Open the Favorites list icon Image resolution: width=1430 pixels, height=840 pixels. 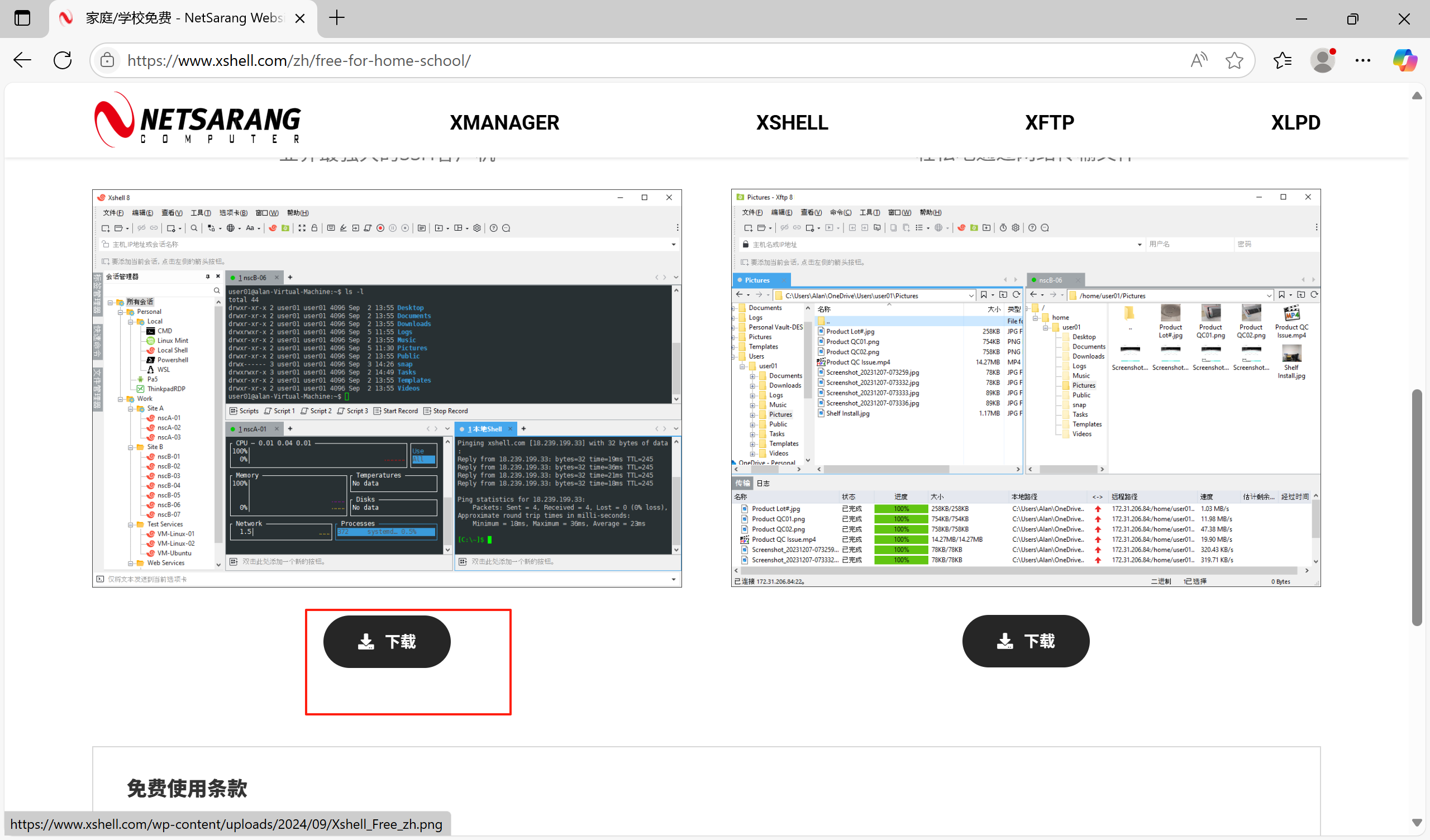point(1283,60)
